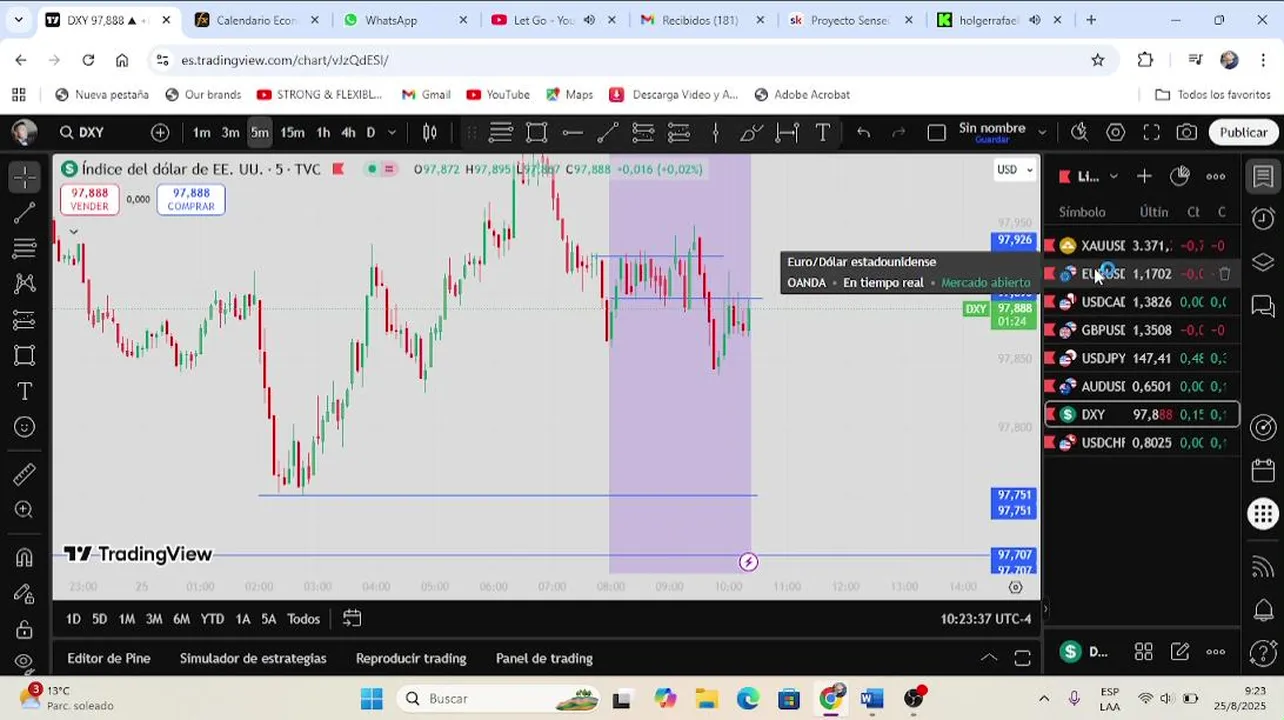The height and width of the screenshot is (720, 1284).
Task: Open the layout setup square icon
Action: (x=936, y=132)
